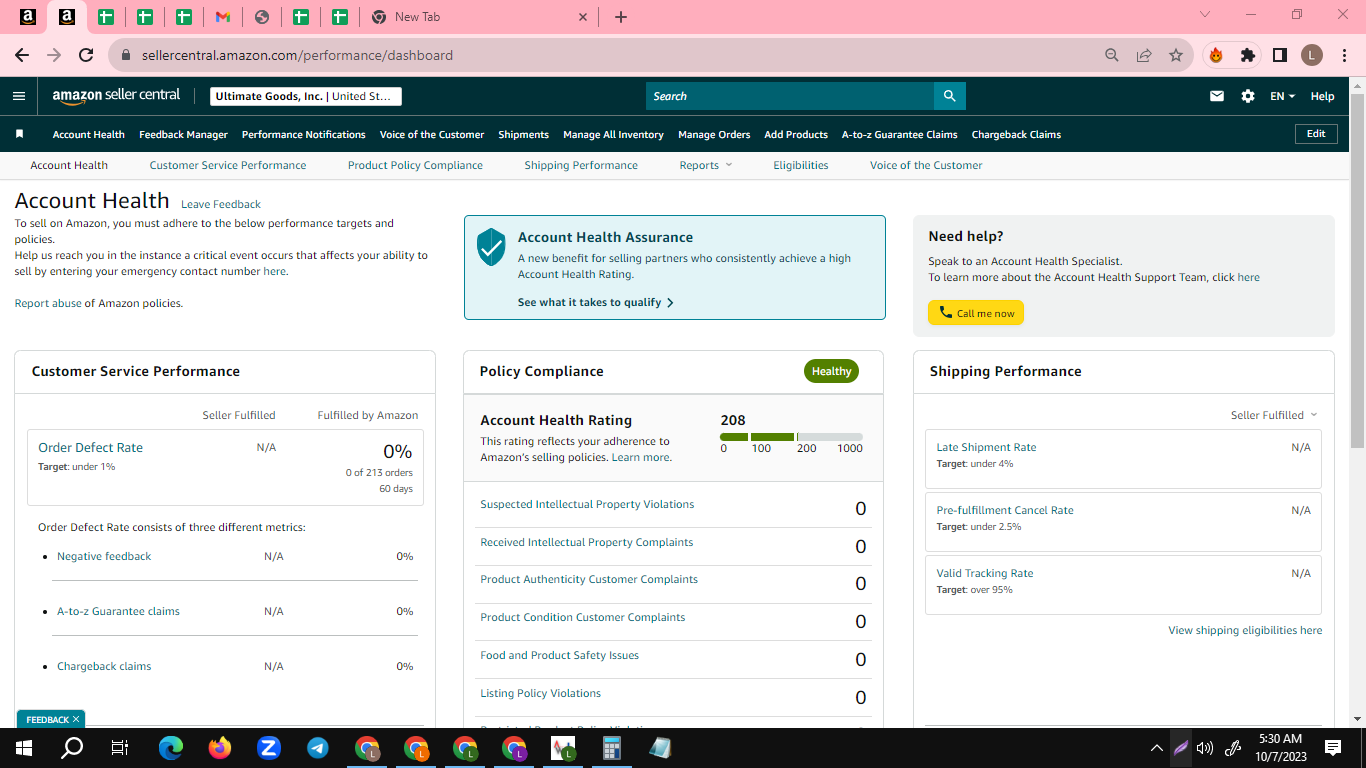Open Calculator from taskbar

click(612, 747)
